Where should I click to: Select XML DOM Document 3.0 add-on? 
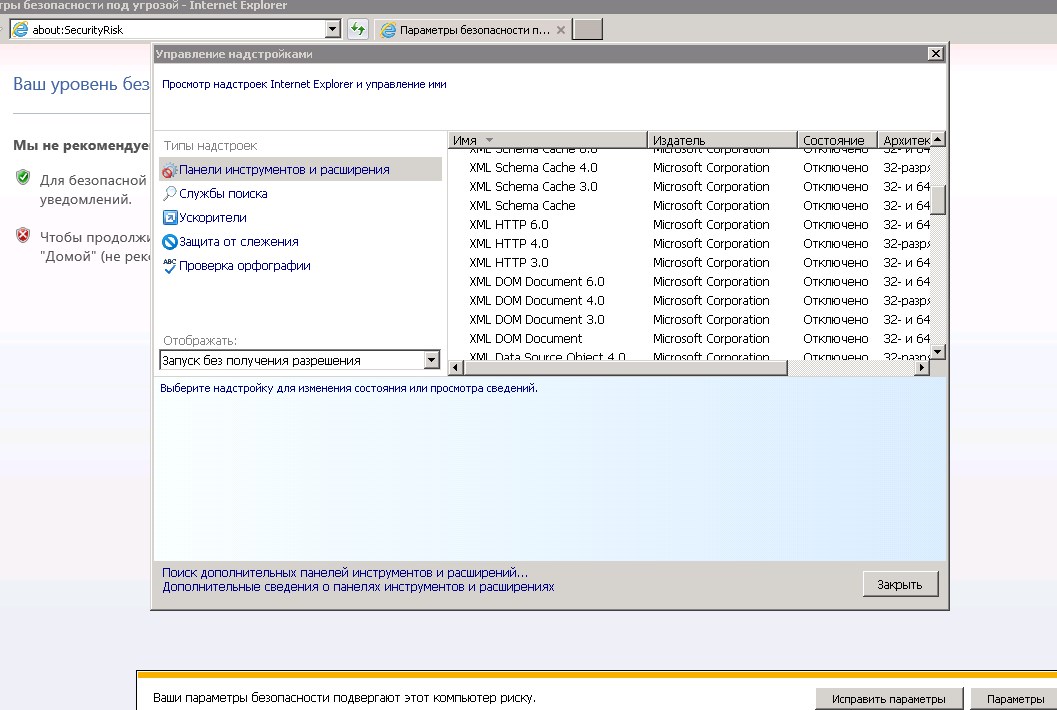(689, 320)
